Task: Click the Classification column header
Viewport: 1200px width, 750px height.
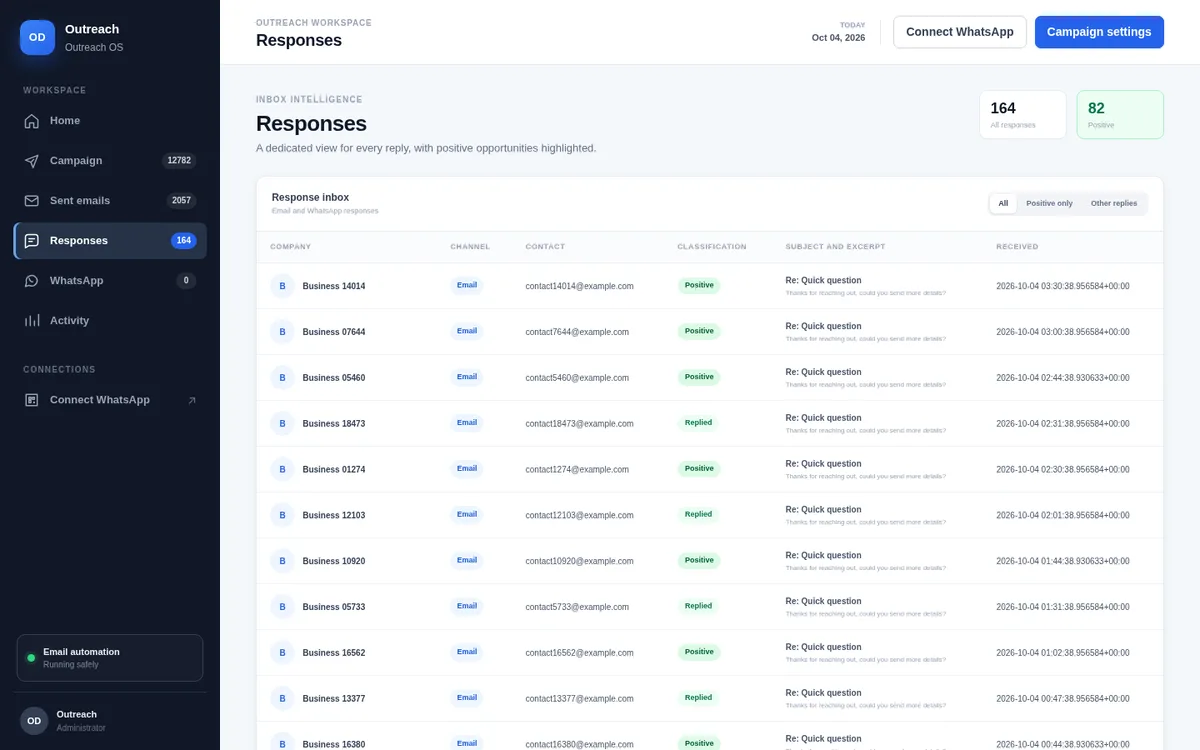Action: pos(712,247)
